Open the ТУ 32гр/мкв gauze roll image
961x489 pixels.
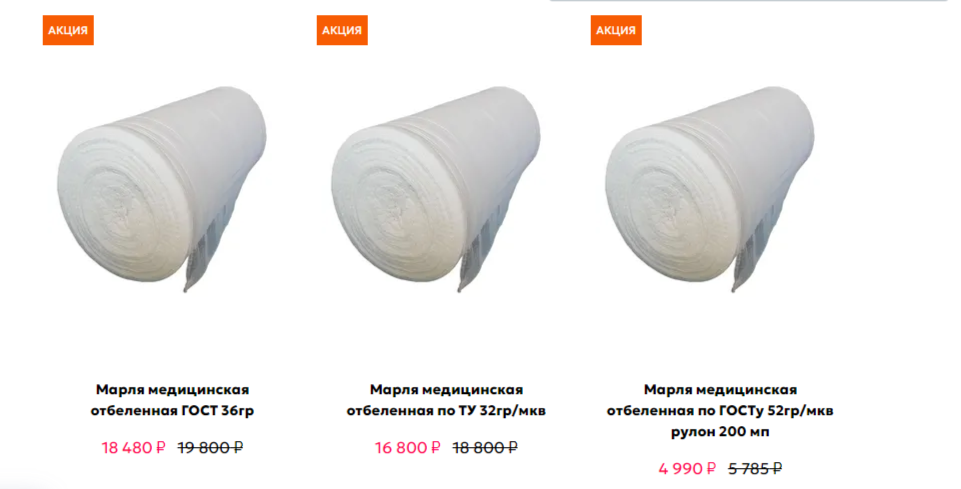tap(437, 188)
